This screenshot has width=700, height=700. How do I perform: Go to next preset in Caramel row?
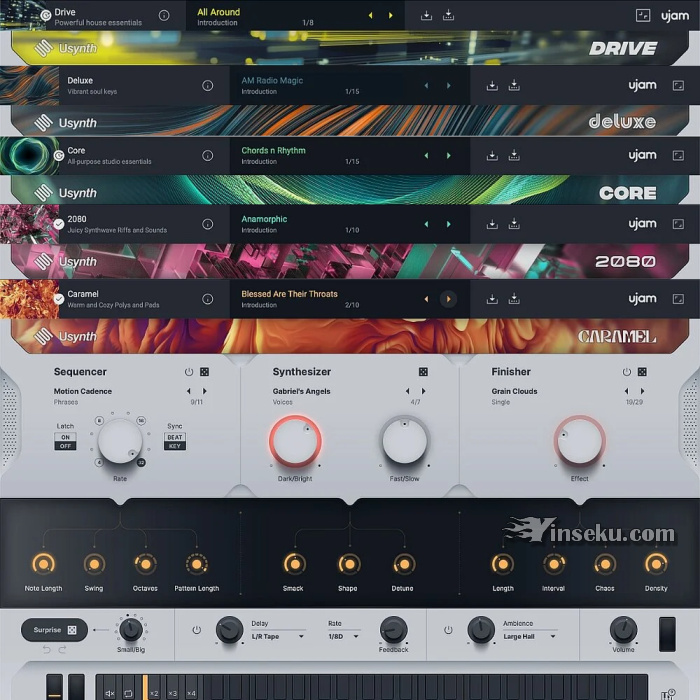pyautogui.click(x=448, y=299)
